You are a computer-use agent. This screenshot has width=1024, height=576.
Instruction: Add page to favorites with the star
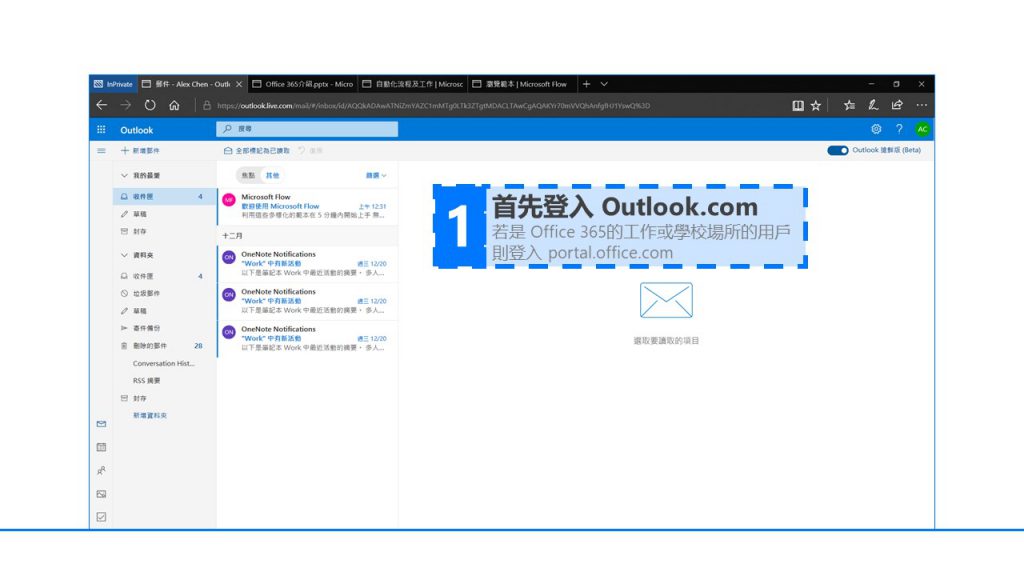tap(816, 106)
